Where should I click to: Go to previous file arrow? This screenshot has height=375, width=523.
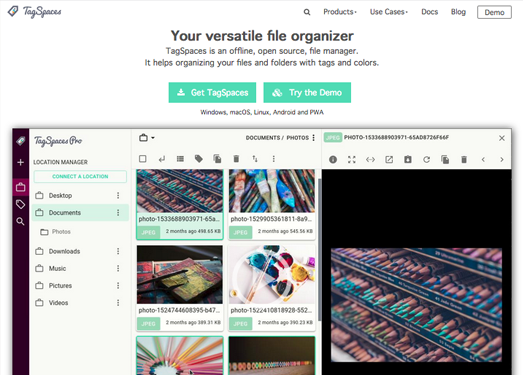tap(483, 160)
